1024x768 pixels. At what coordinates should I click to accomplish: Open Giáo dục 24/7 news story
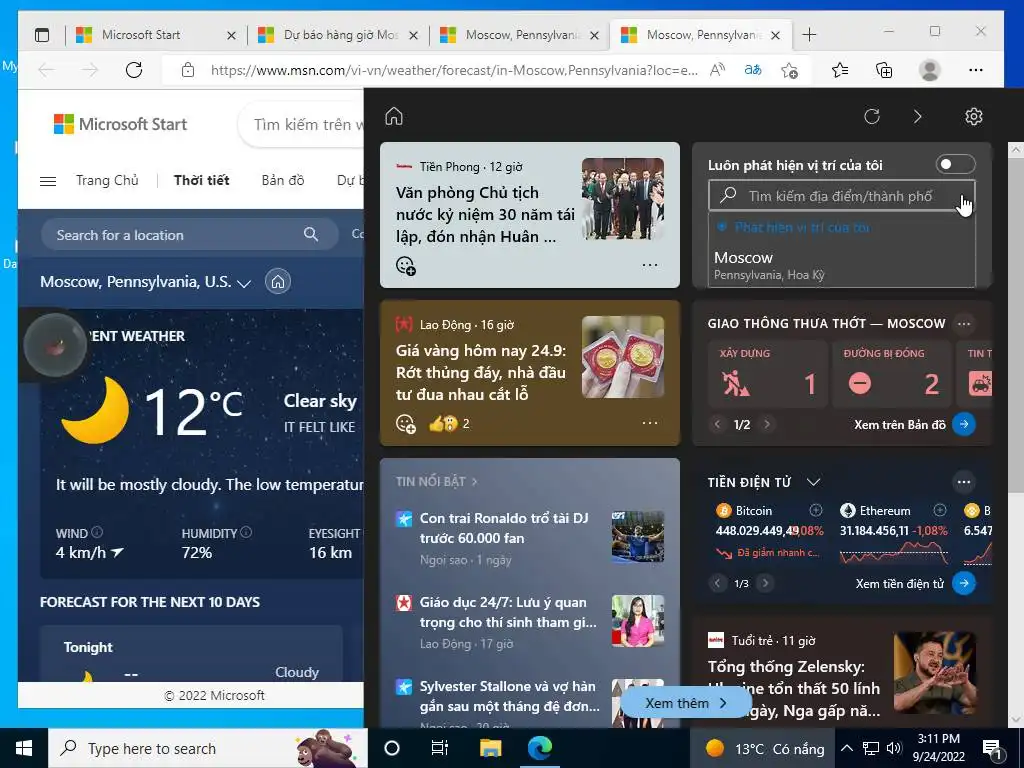coord(508,612)
